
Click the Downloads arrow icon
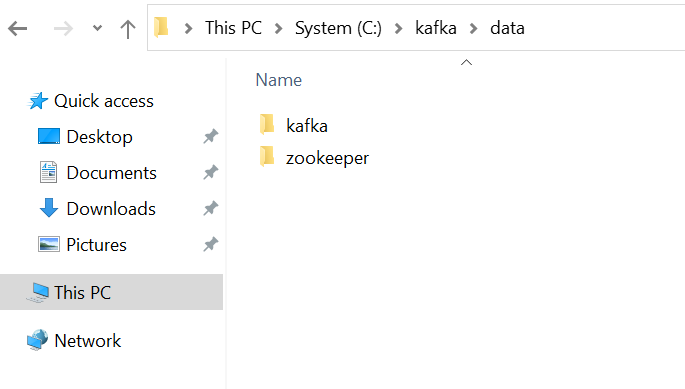pos(48,208)
